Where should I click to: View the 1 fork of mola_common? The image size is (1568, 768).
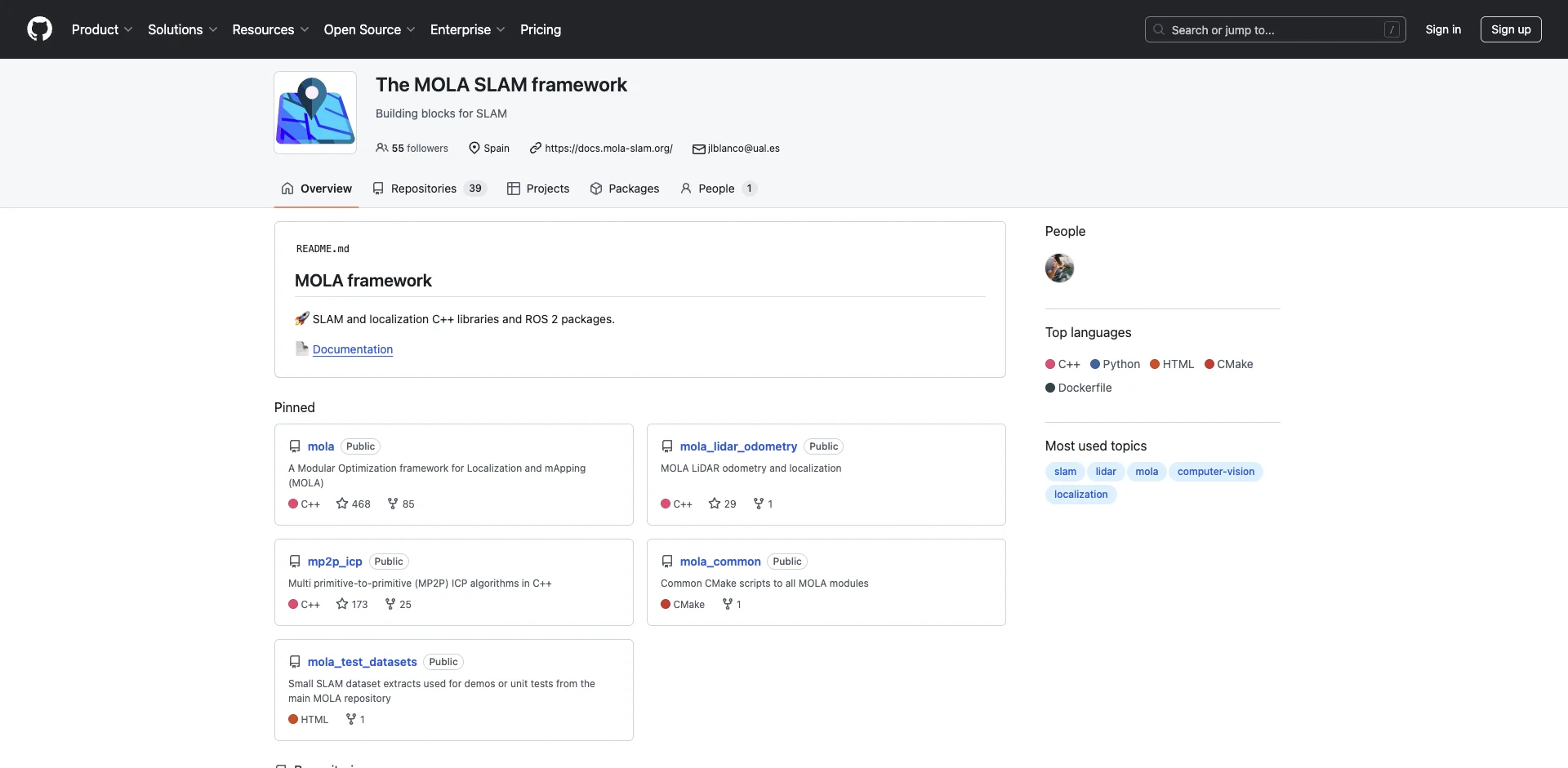click(x=732, y=605)
